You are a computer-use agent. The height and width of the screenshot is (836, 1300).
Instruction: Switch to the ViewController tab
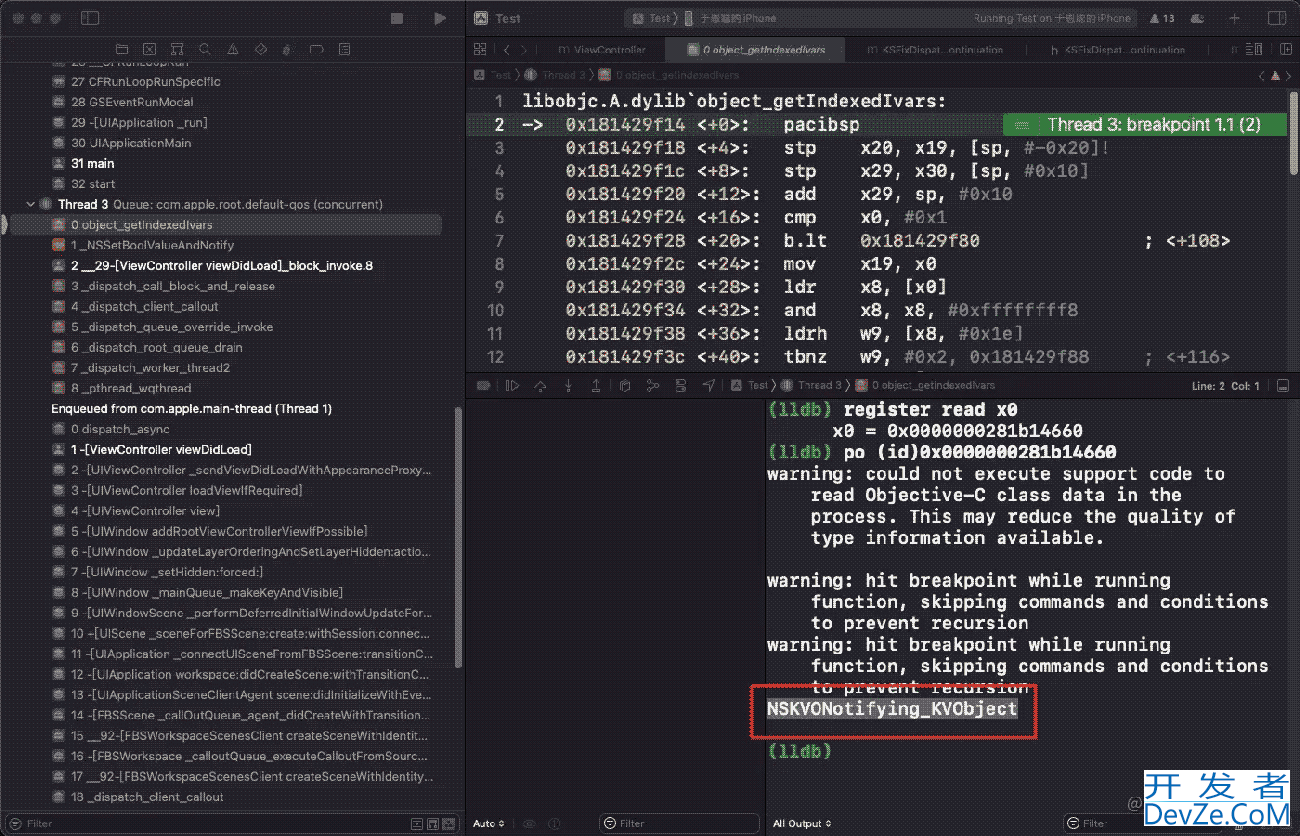(602, 49)
